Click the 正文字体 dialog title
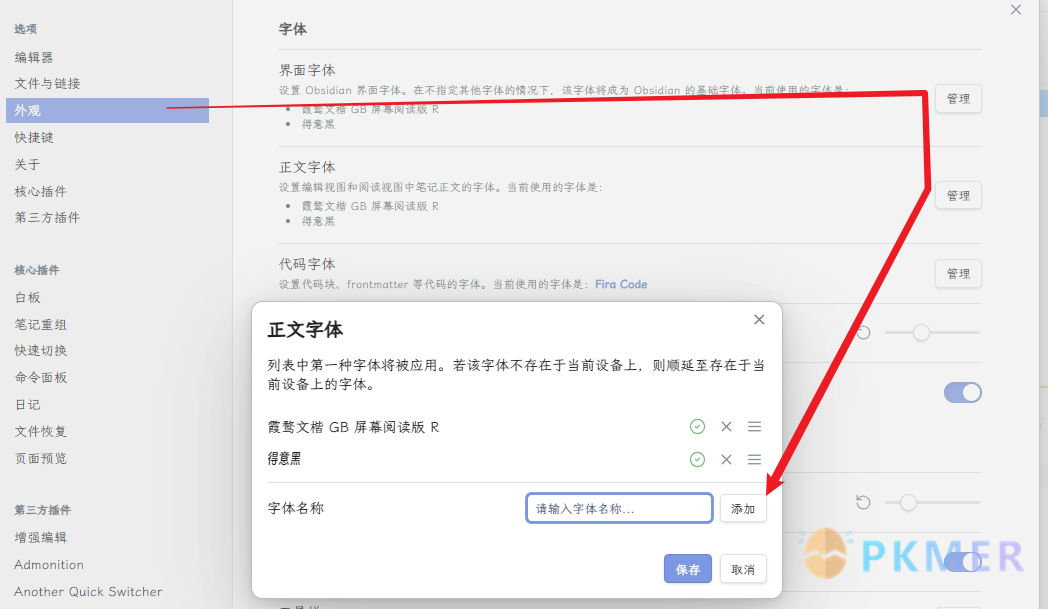 305,330
